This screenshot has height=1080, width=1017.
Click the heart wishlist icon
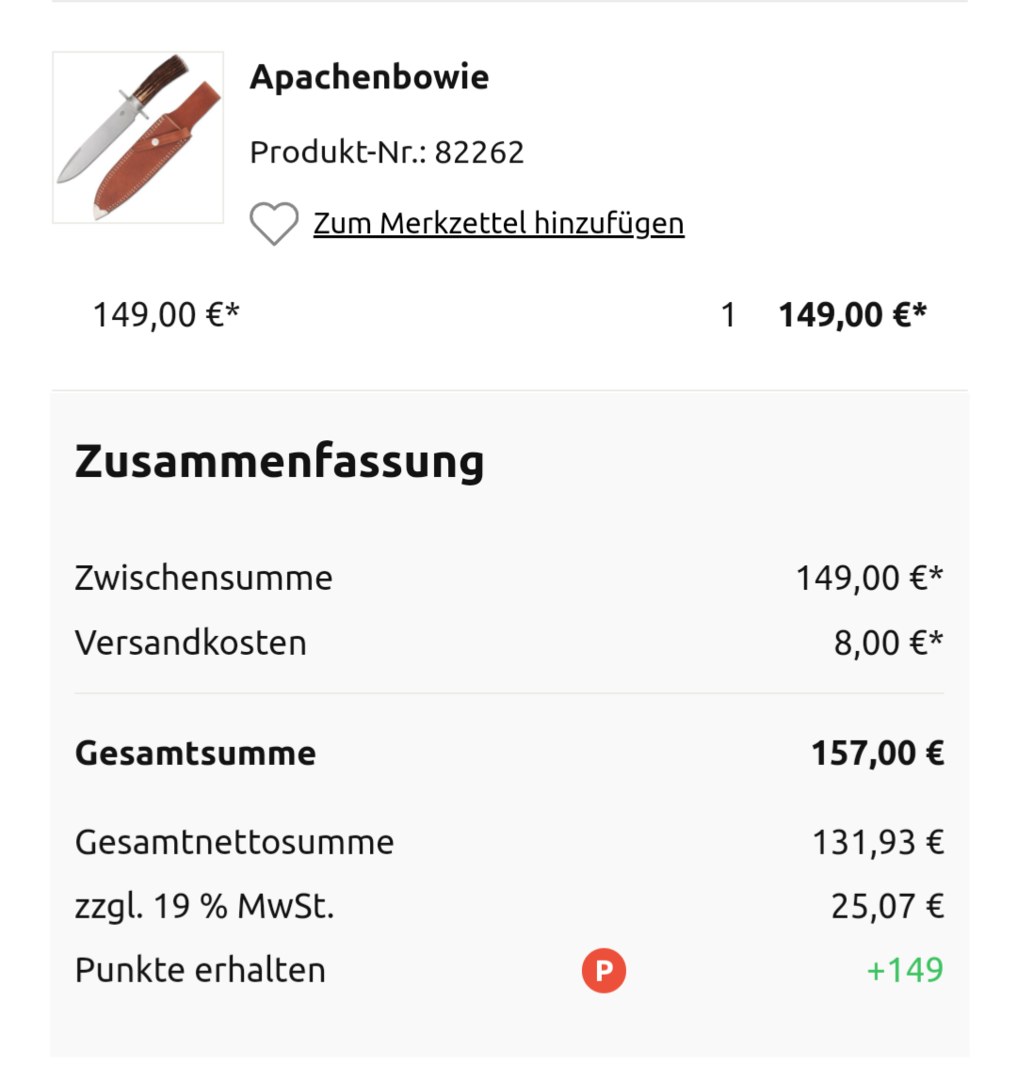point(273,224)
